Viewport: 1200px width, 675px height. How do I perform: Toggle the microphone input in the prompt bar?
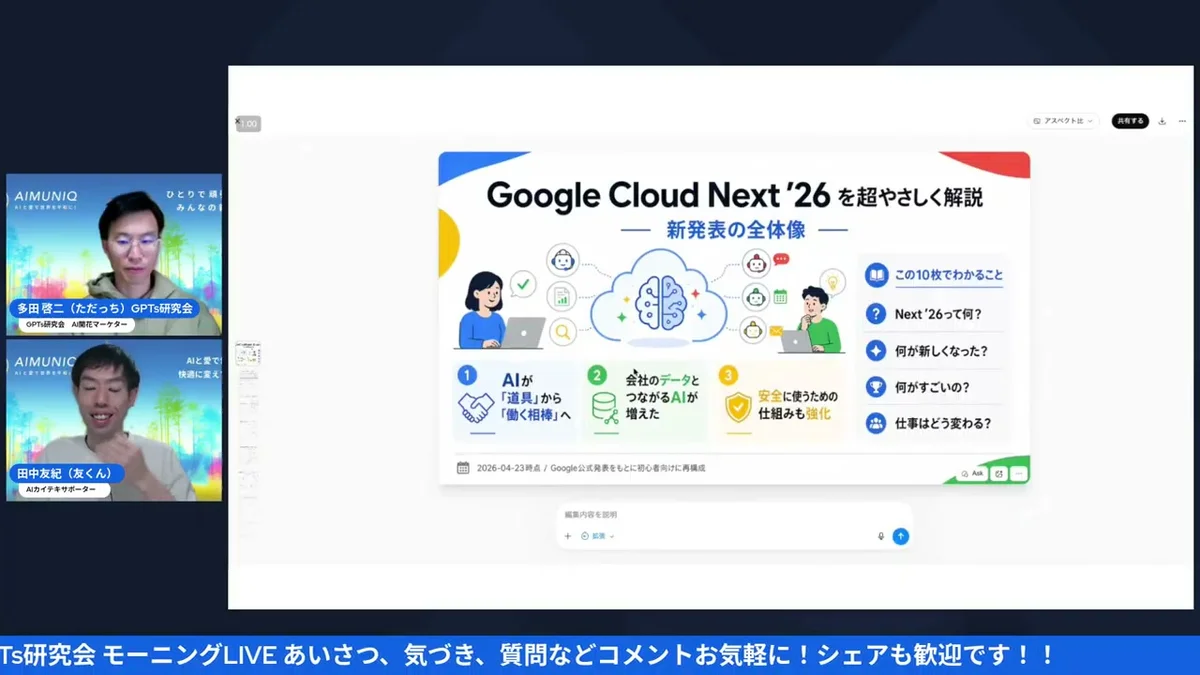click(881, 535)
